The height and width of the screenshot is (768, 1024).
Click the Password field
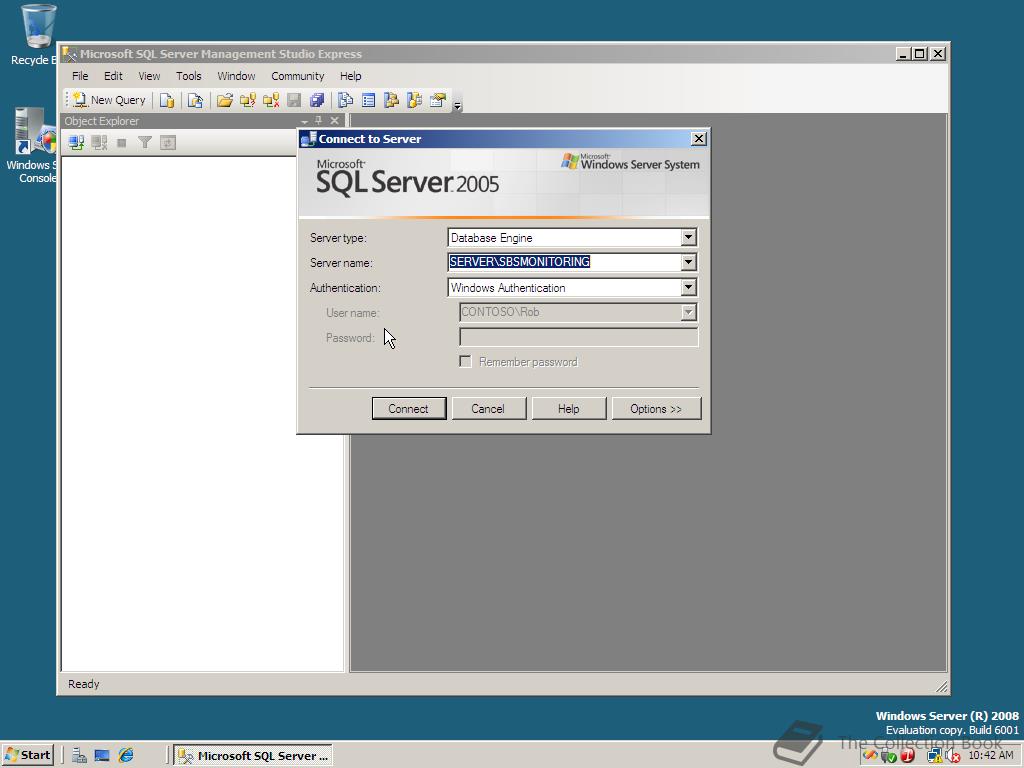[579, 337]
